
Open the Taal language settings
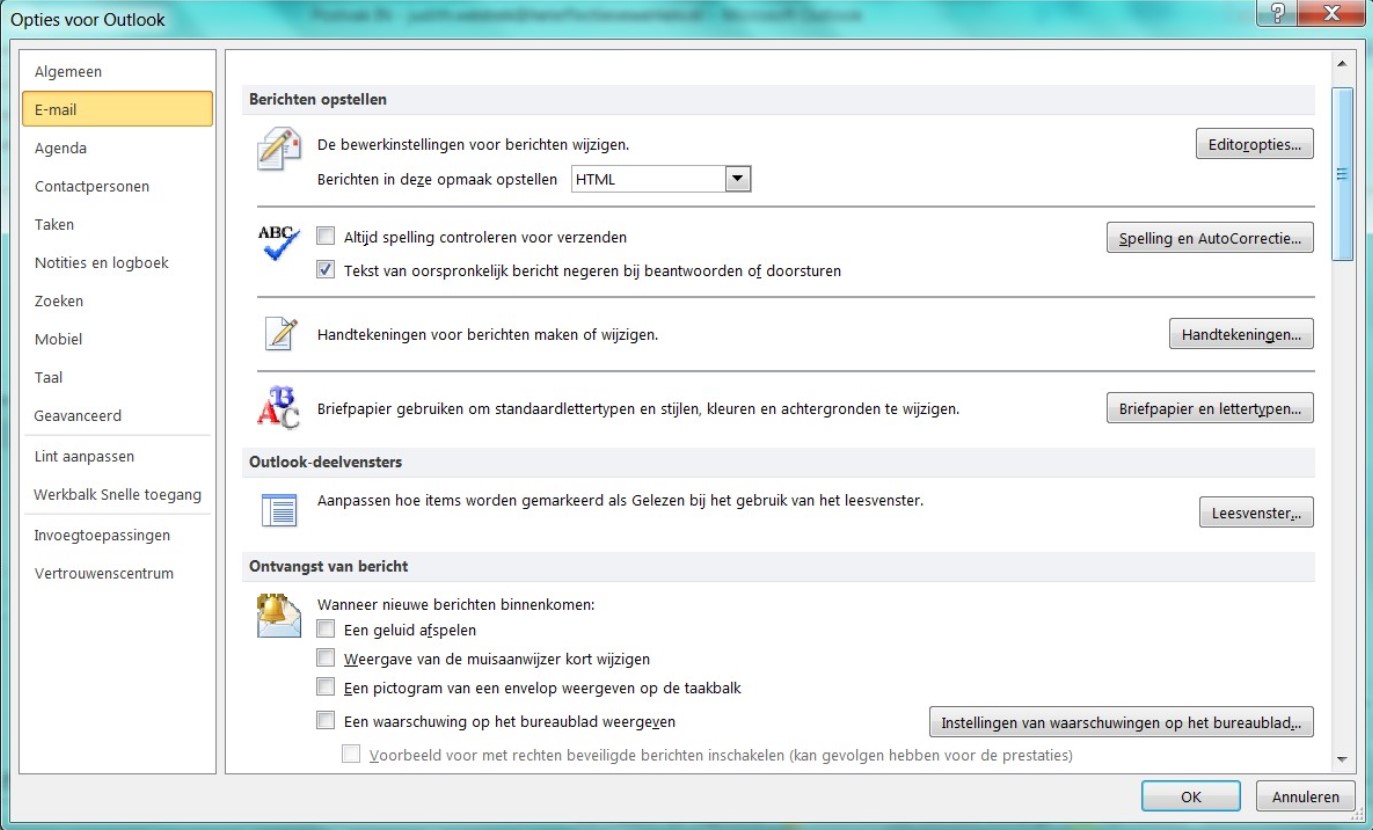click(118, 377)
